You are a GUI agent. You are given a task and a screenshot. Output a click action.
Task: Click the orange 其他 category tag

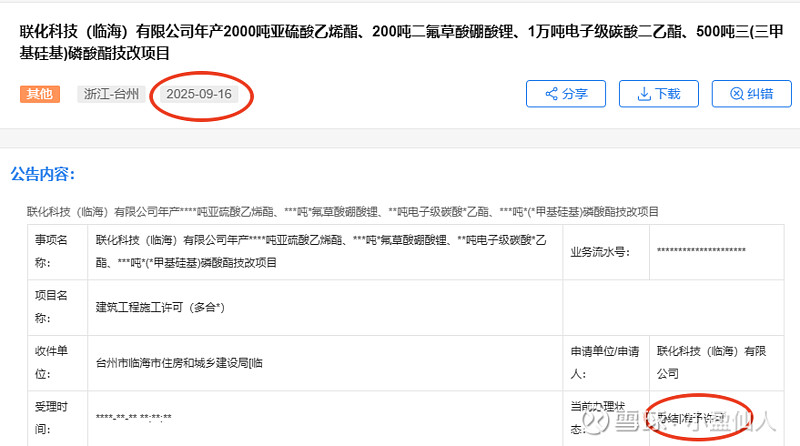coord(40,94)
